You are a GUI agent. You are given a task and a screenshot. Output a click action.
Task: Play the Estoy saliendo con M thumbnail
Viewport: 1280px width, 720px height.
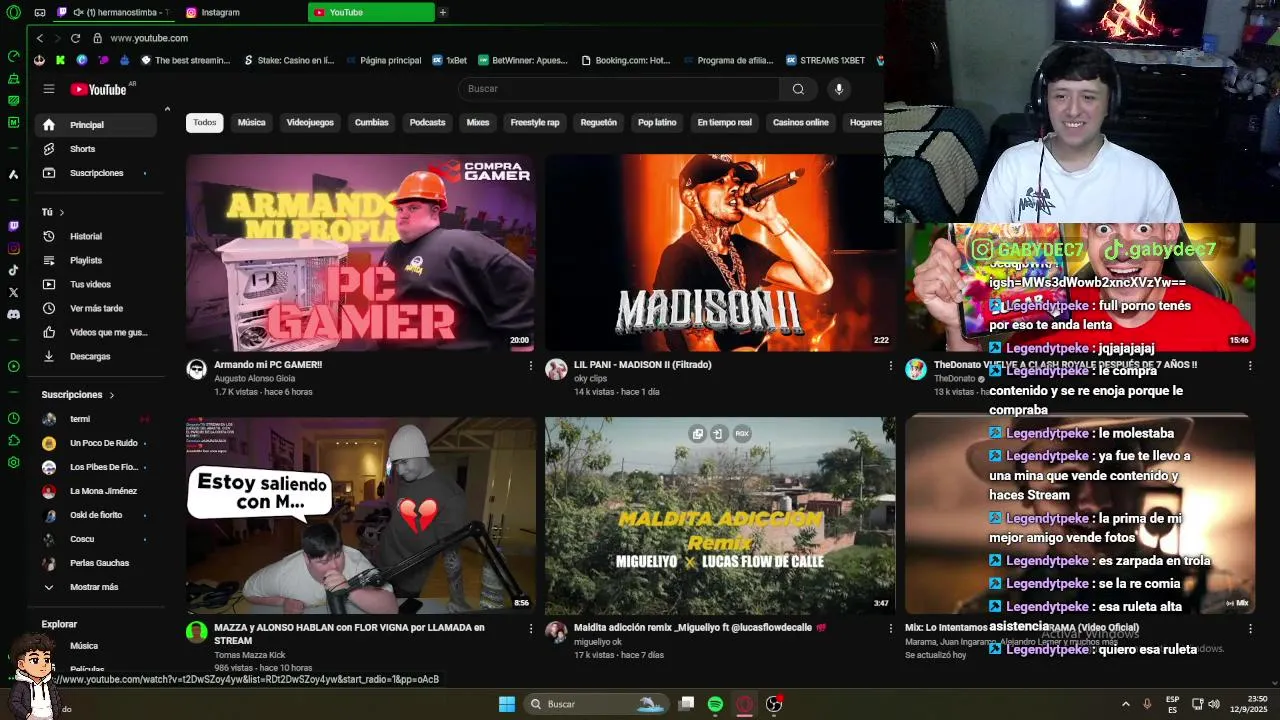click(360, 515)
